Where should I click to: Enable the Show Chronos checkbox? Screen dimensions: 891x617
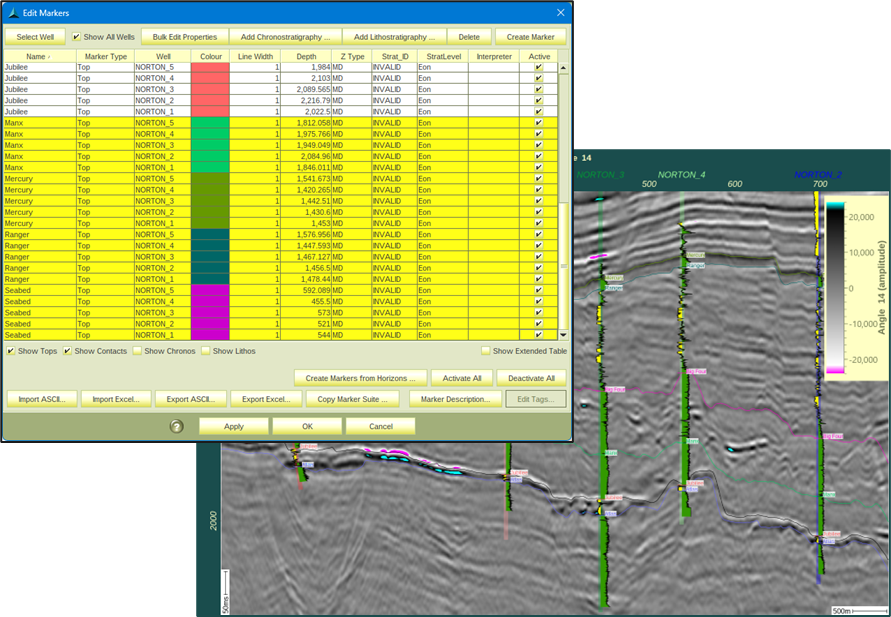[x=137, y=351]
